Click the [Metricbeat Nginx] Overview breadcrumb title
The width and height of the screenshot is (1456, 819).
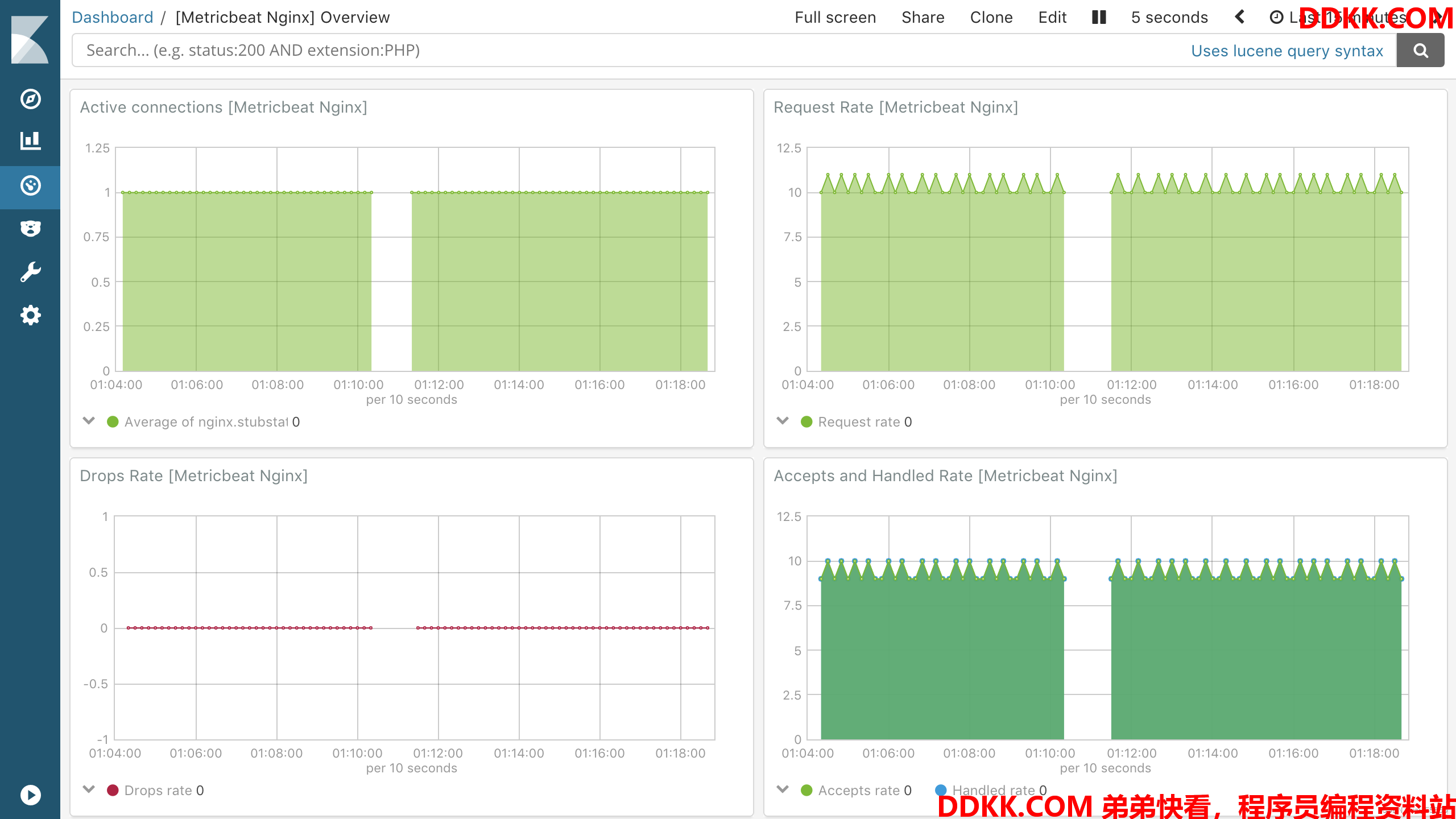tap(283, 18)
